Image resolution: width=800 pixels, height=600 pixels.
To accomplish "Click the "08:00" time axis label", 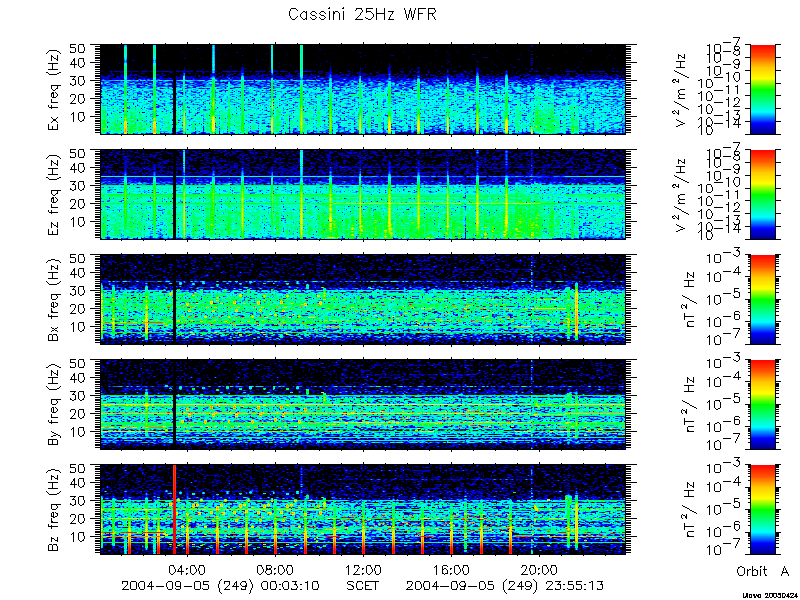I will [x=276, y=569].
